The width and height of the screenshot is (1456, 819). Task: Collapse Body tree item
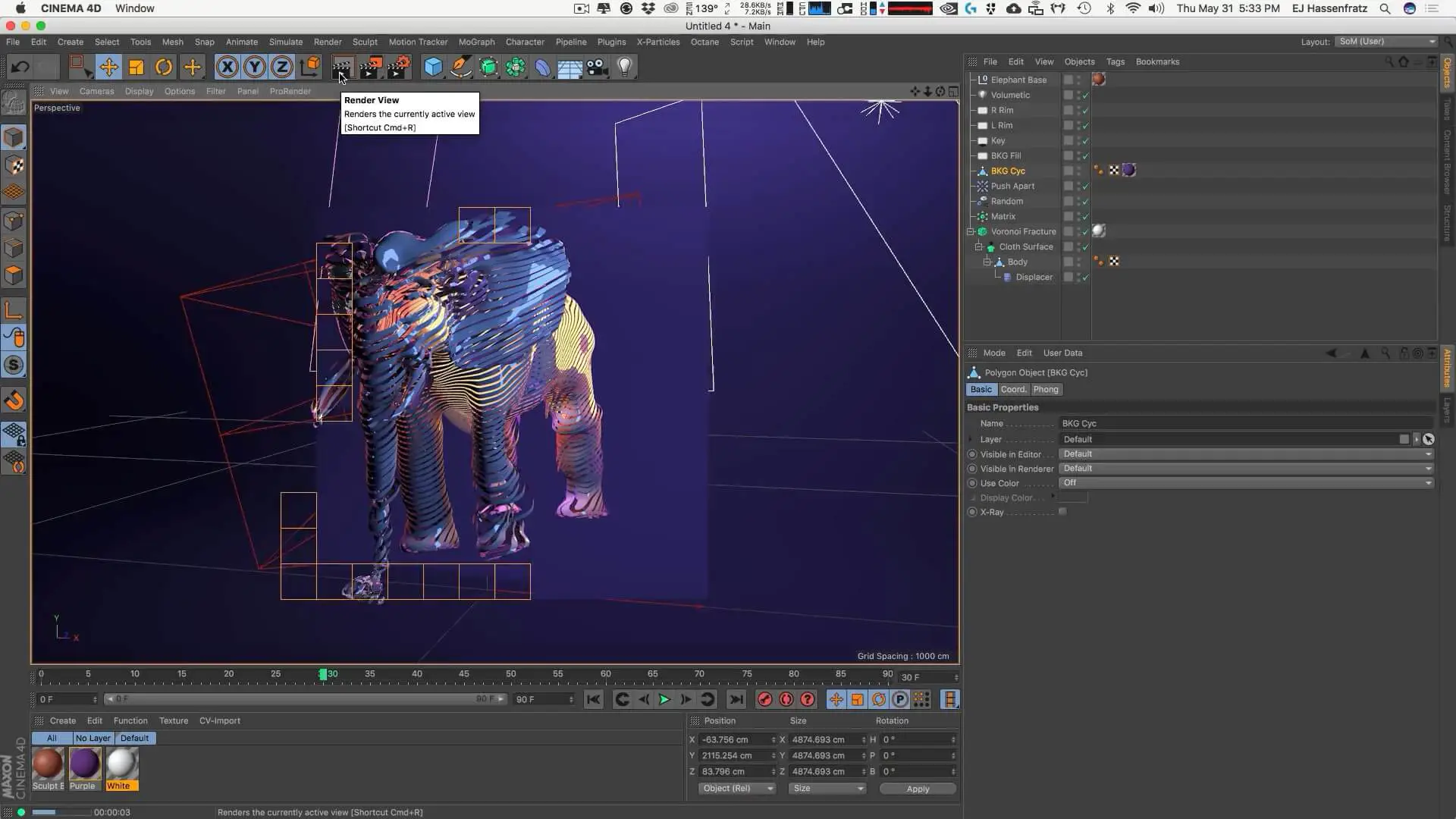coord(987,262)
